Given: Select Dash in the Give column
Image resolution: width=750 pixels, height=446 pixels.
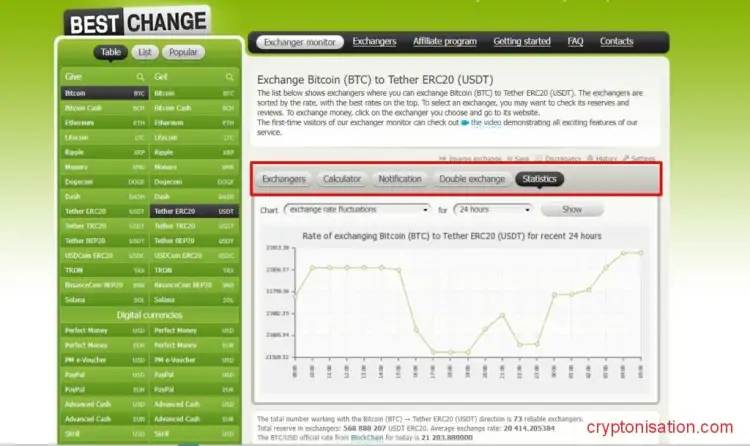Looking at the screenshot, I should [105, 197].
